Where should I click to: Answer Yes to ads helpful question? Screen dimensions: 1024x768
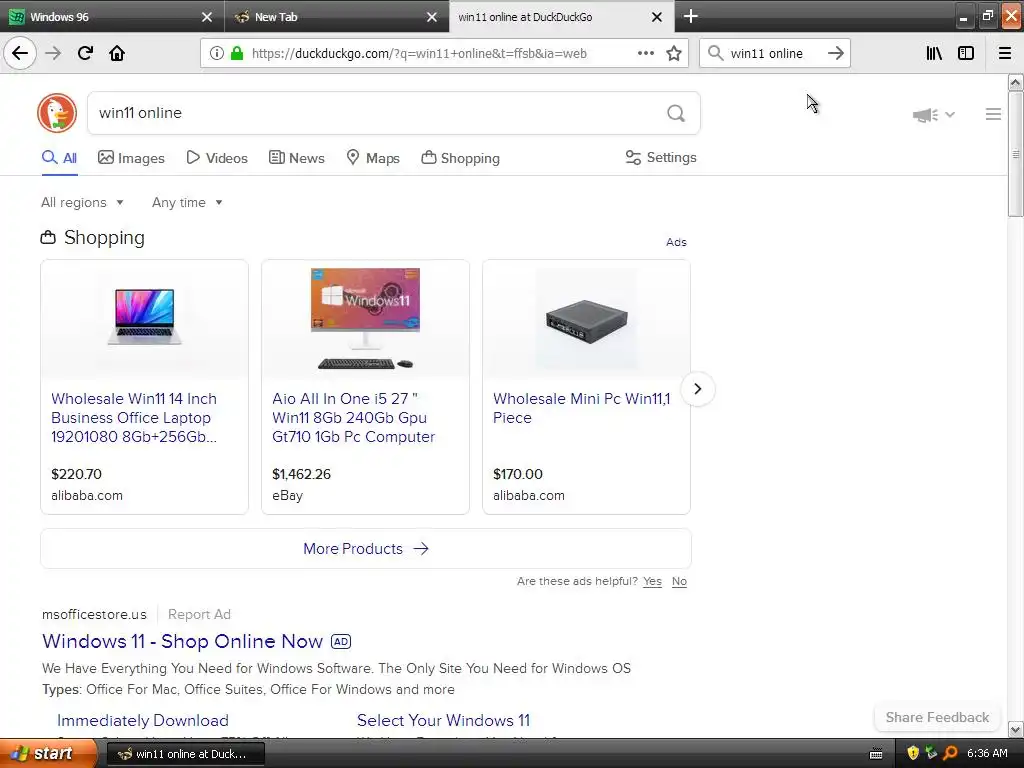(652, 581)
